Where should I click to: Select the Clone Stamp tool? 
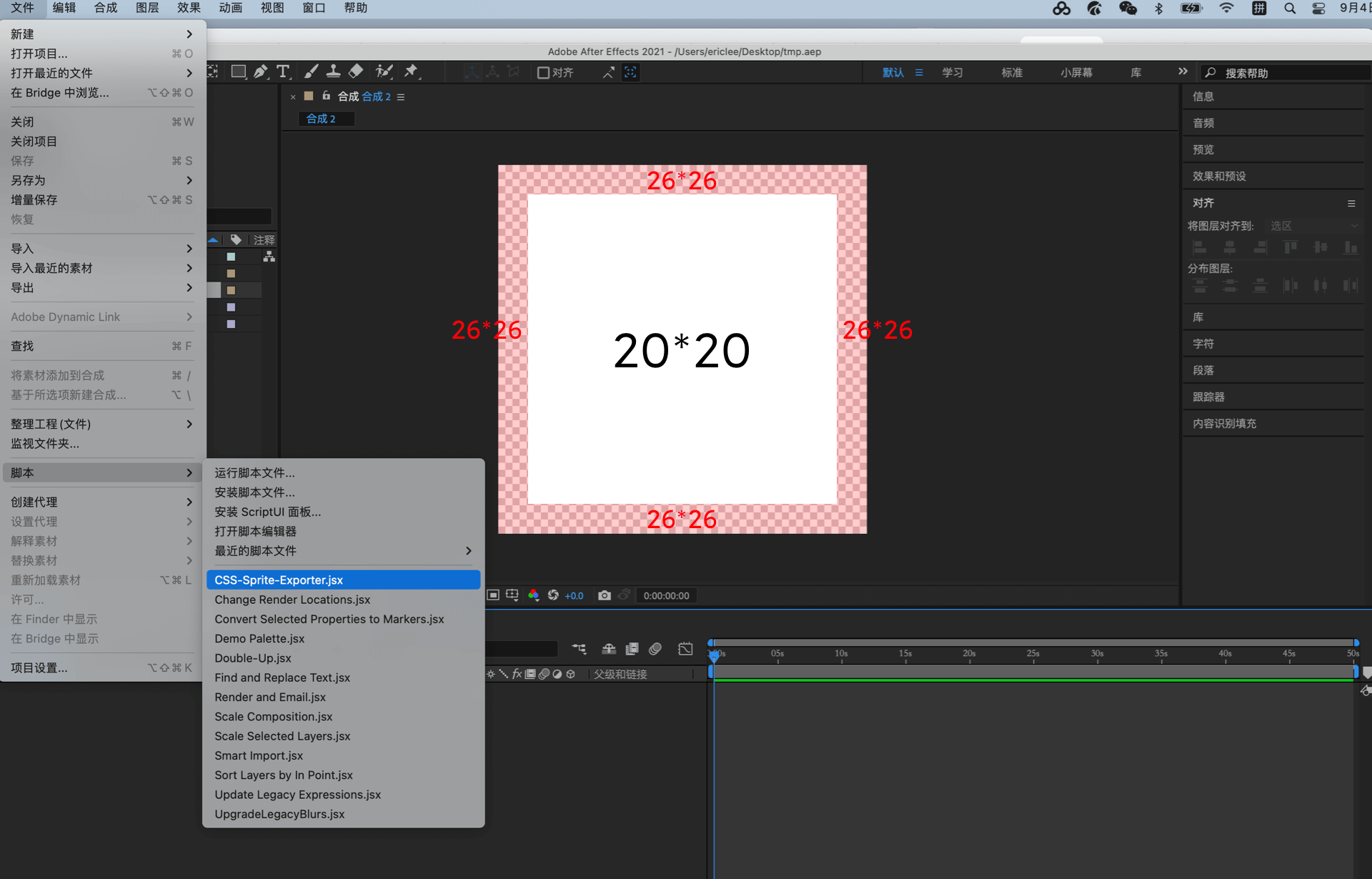click(333, 72)
